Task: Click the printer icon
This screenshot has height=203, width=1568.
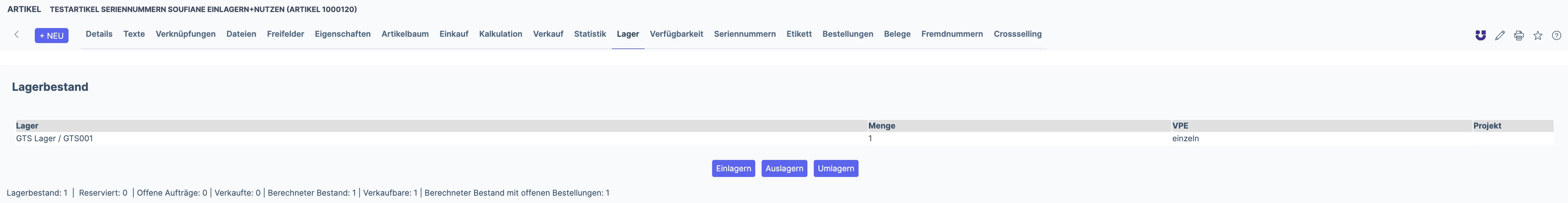Action: 1519,35
